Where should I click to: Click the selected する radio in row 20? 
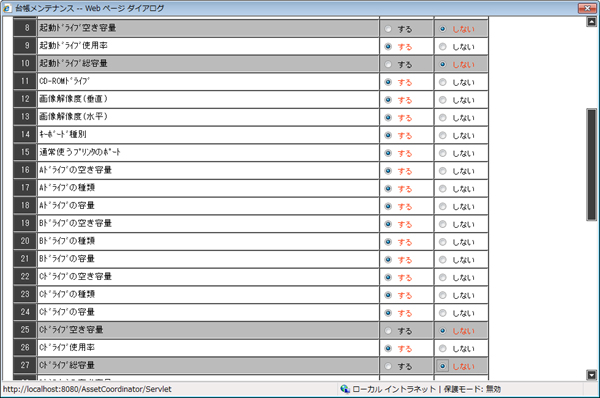click(388, 242)
